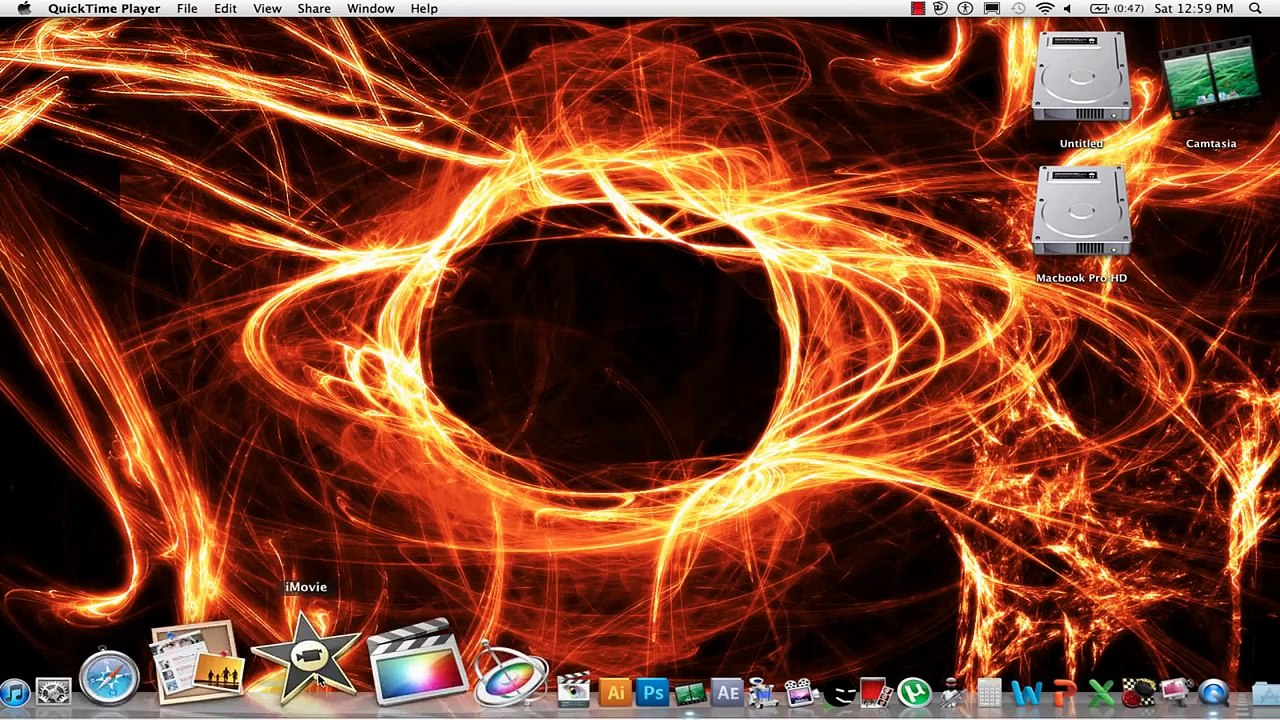Image resolution: width=1280 pixels, height=720 pixels.
Task: Open the Time Machine status menu
Action: point(1018,9)
